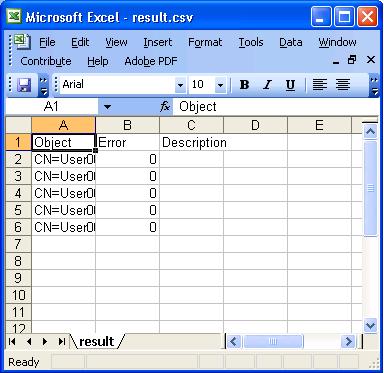
Task: Open the font size 10 dropdown
Action: pyautogui.click(x=220, y=85)
